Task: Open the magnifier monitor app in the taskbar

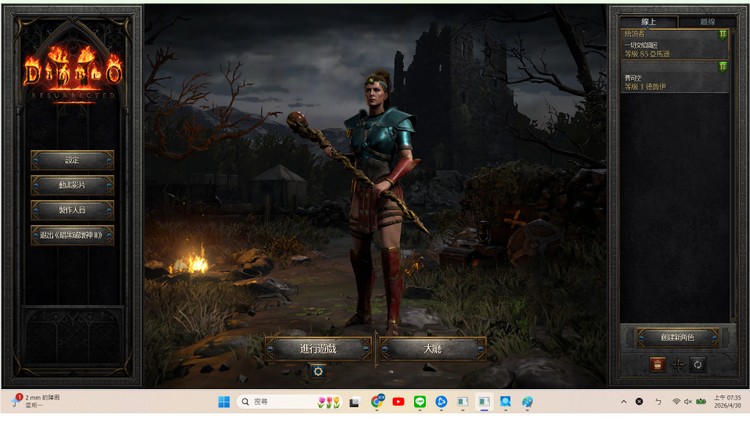Action: coord(505,402)
